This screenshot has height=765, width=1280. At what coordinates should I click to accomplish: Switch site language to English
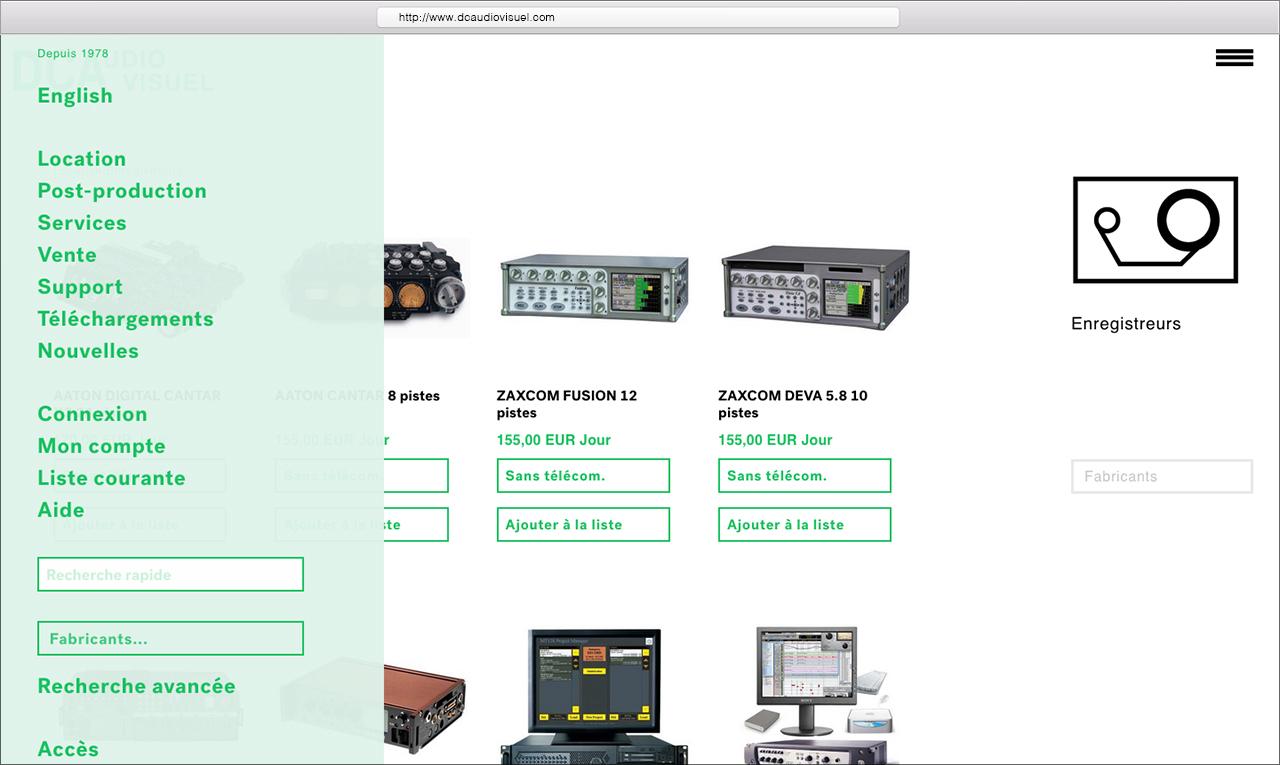coord(75,96)
